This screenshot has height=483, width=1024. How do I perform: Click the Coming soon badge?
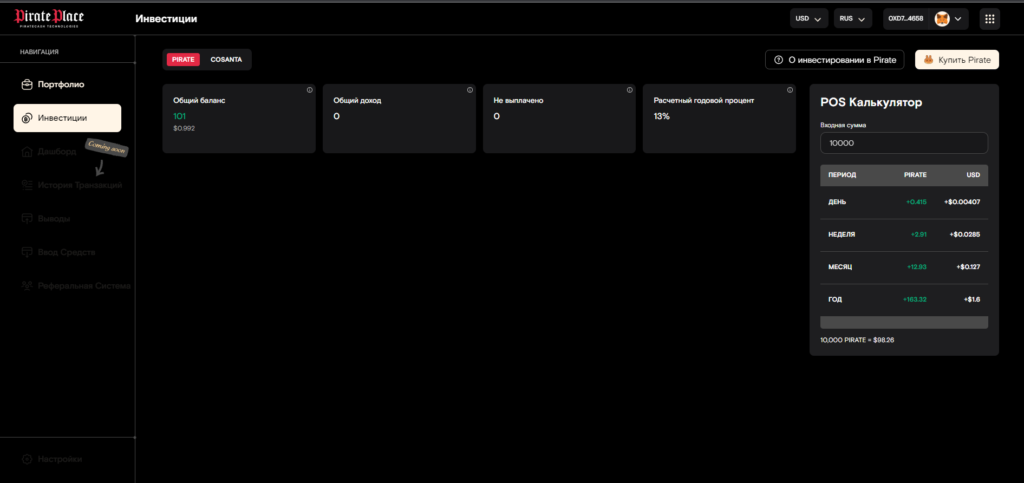(x=107, y=147)
